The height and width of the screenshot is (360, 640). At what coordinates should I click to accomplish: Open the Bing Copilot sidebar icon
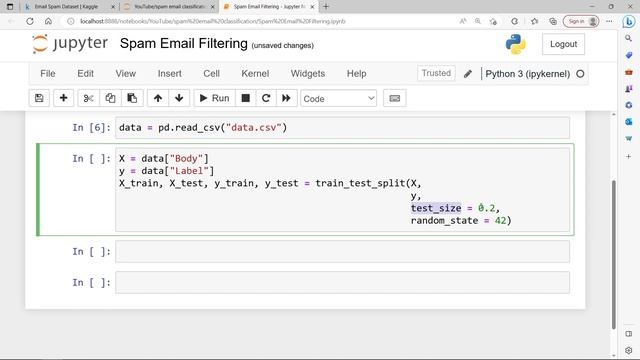629,21
